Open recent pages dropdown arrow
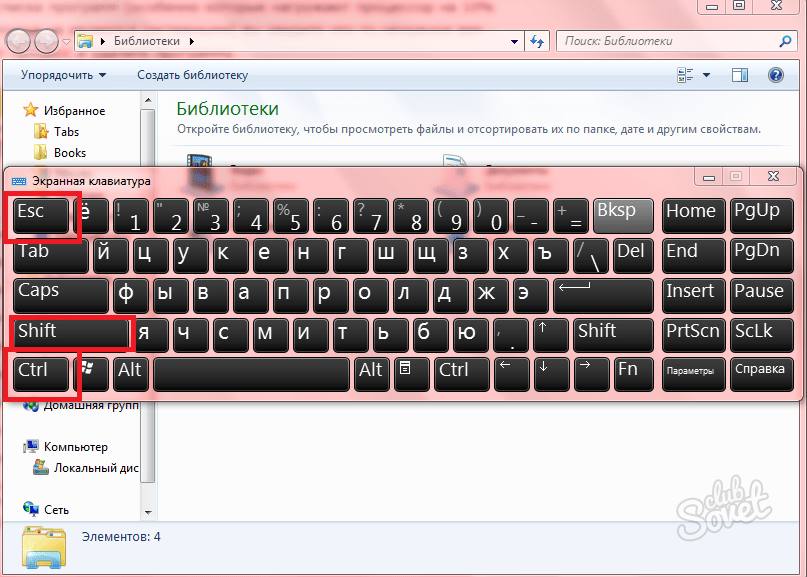The image size is (807, 577). coord(66,42)
